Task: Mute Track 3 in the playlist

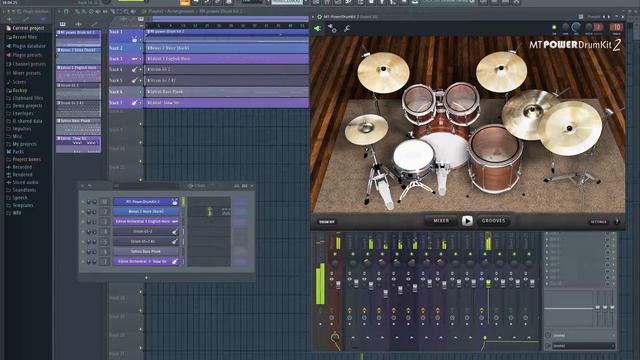Action: (141, 59)
